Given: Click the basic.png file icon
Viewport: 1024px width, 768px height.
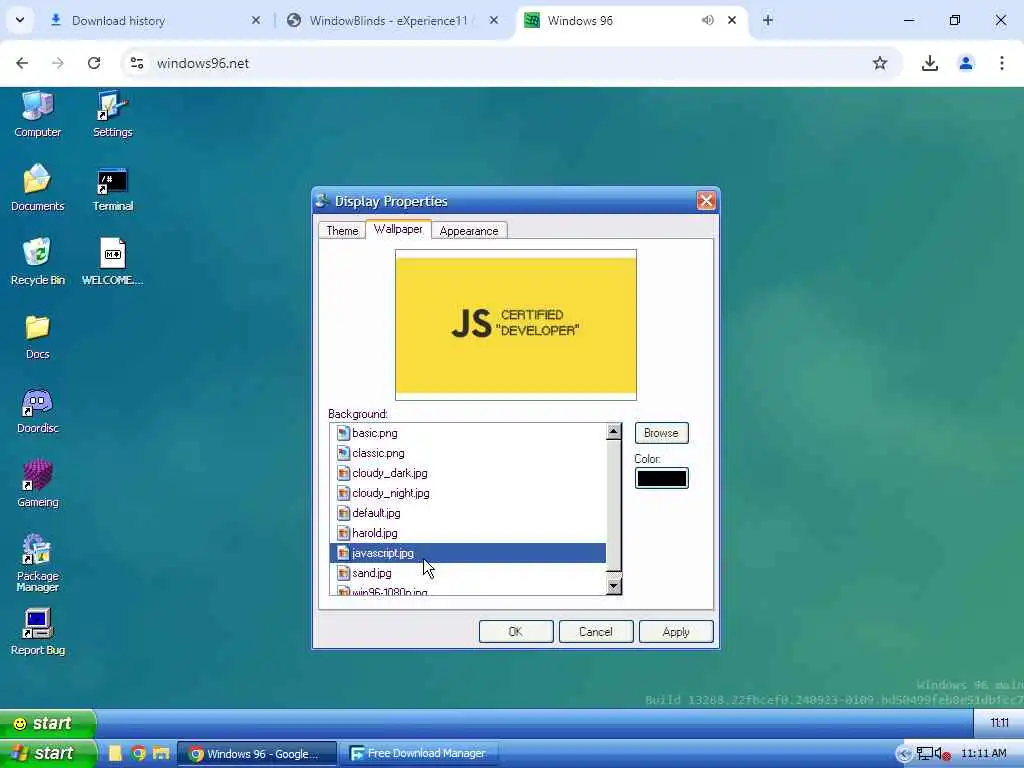Looking at the screenshot, I should [x=343, y=433].
